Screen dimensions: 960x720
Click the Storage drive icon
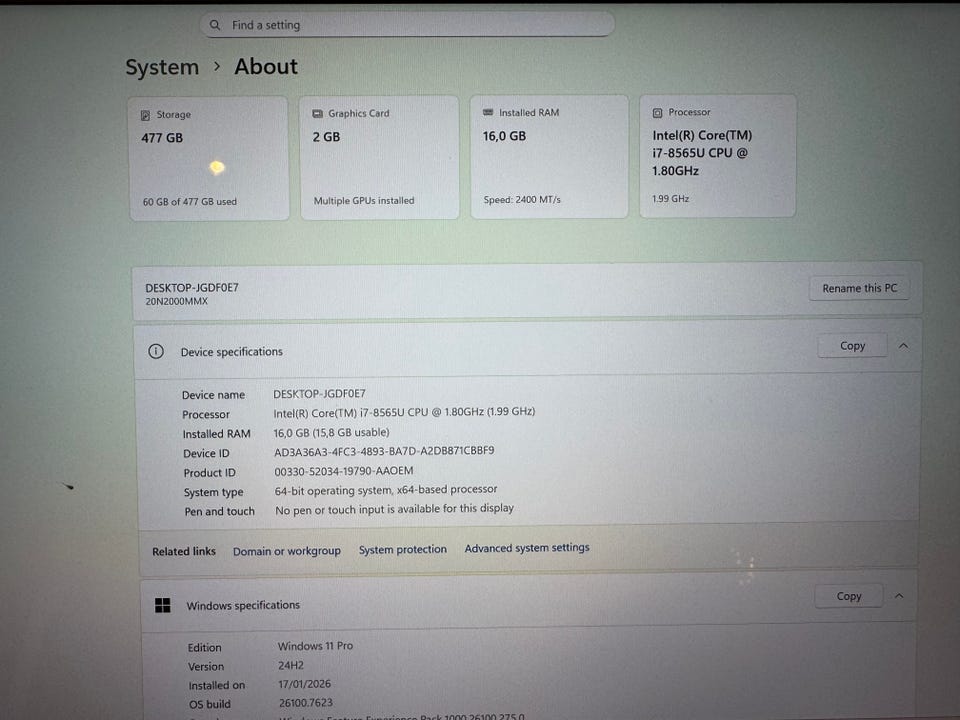pos(146,115)
